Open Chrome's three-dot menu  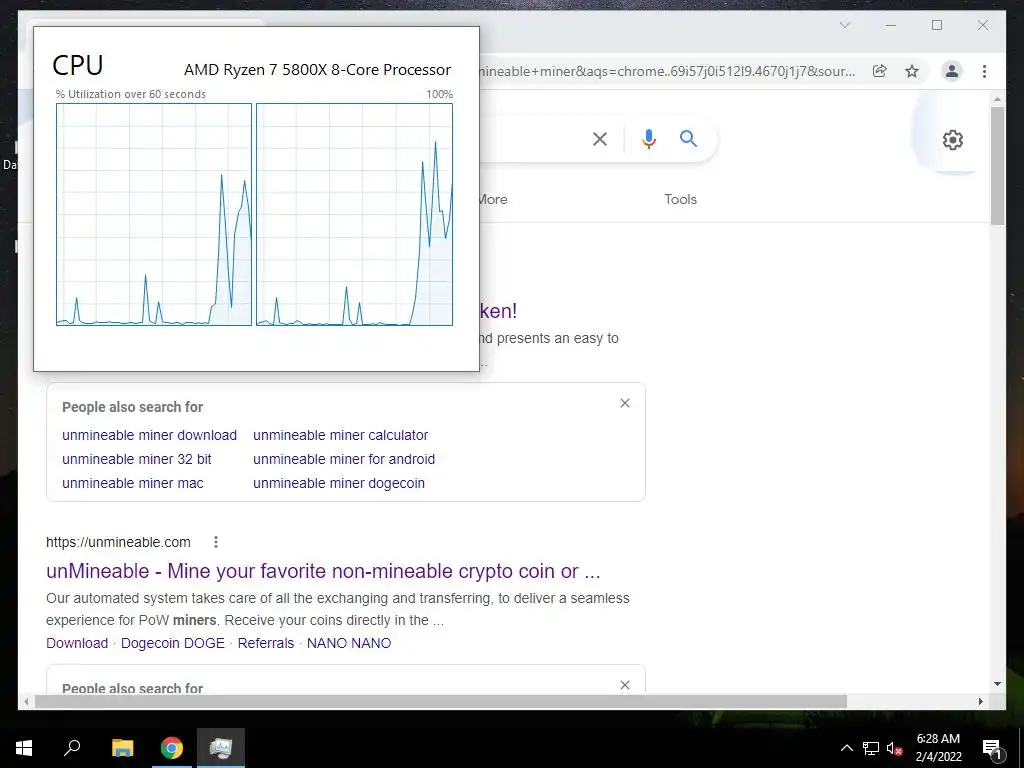[x=984, y=71]
